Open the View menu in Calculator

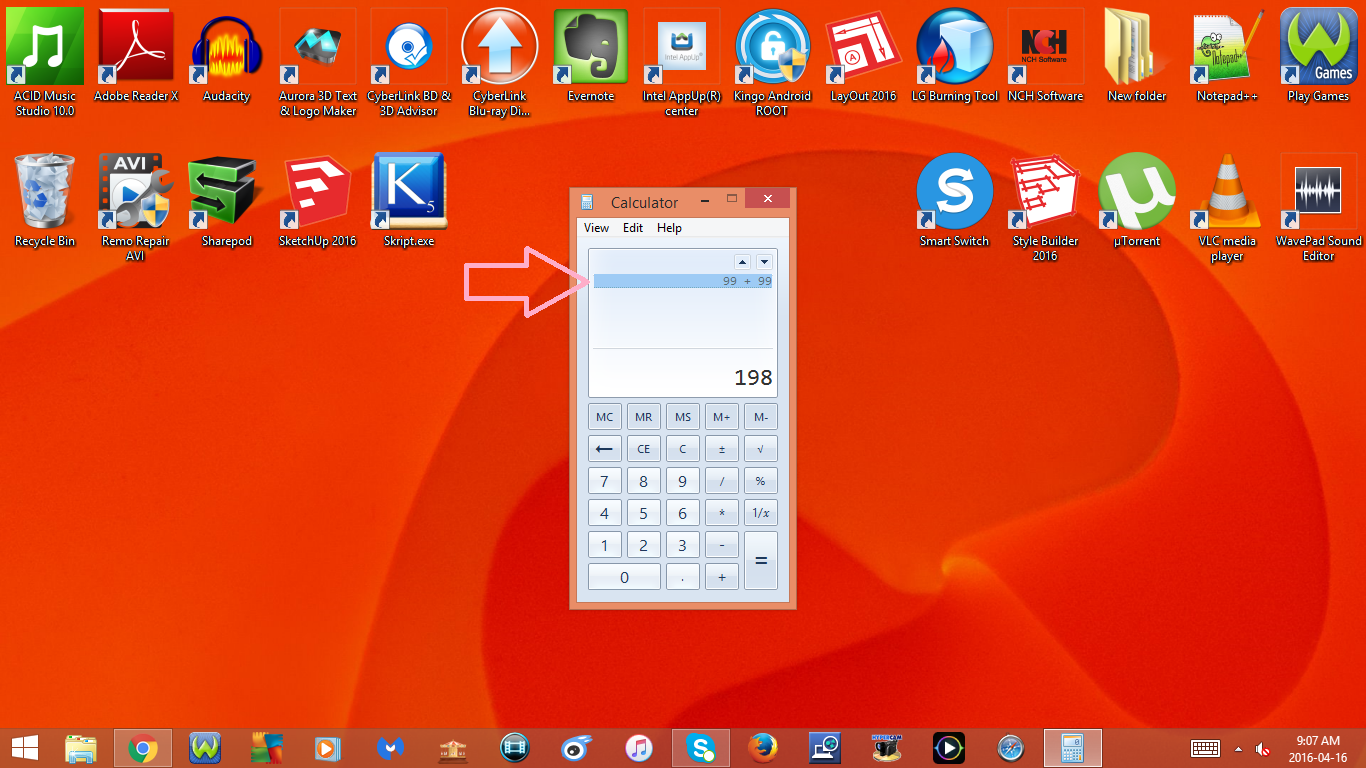coord(595,227)
